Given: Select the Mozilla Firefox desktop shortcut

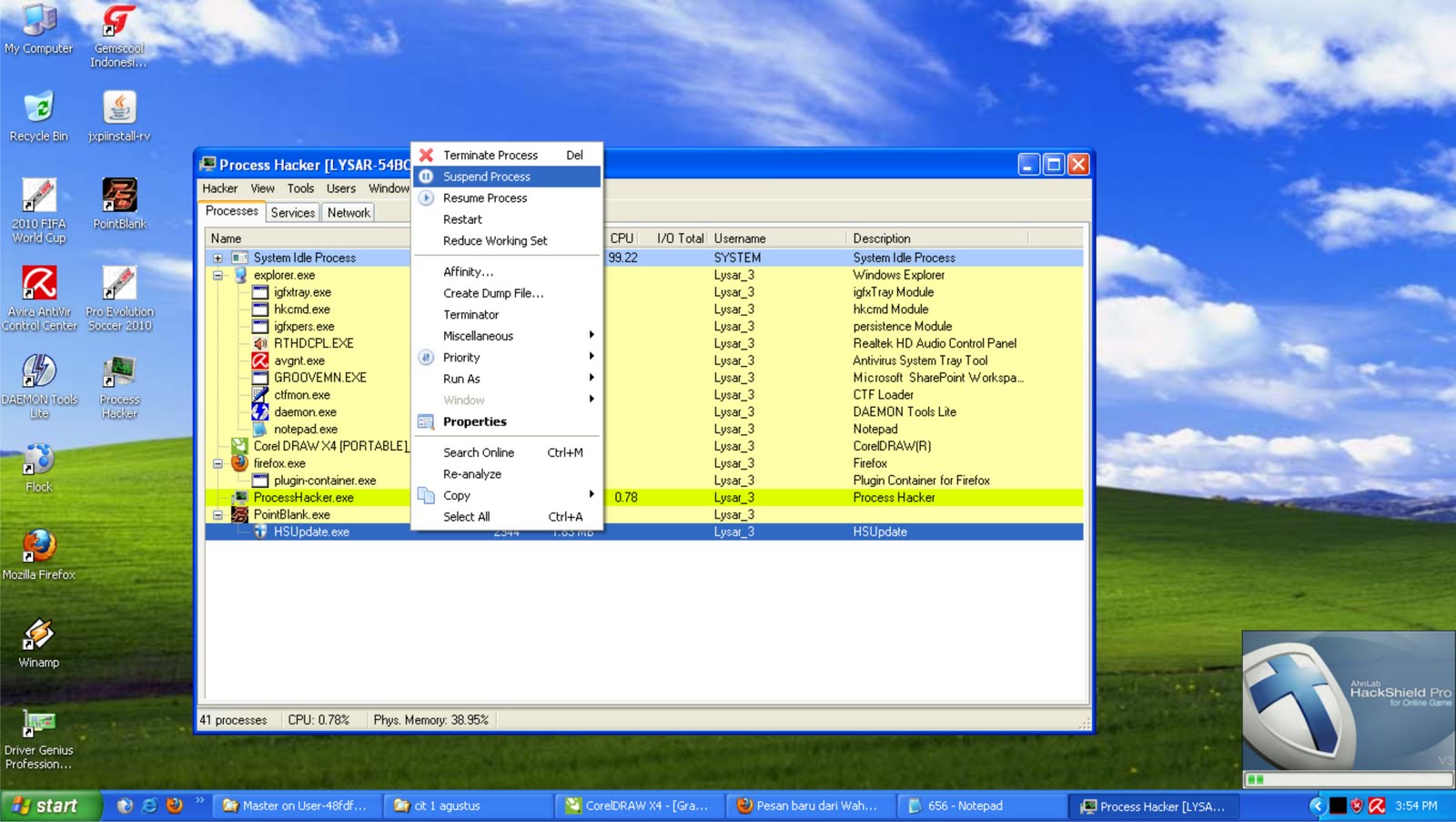Looking at the screenshot, I should click(38, 555).
